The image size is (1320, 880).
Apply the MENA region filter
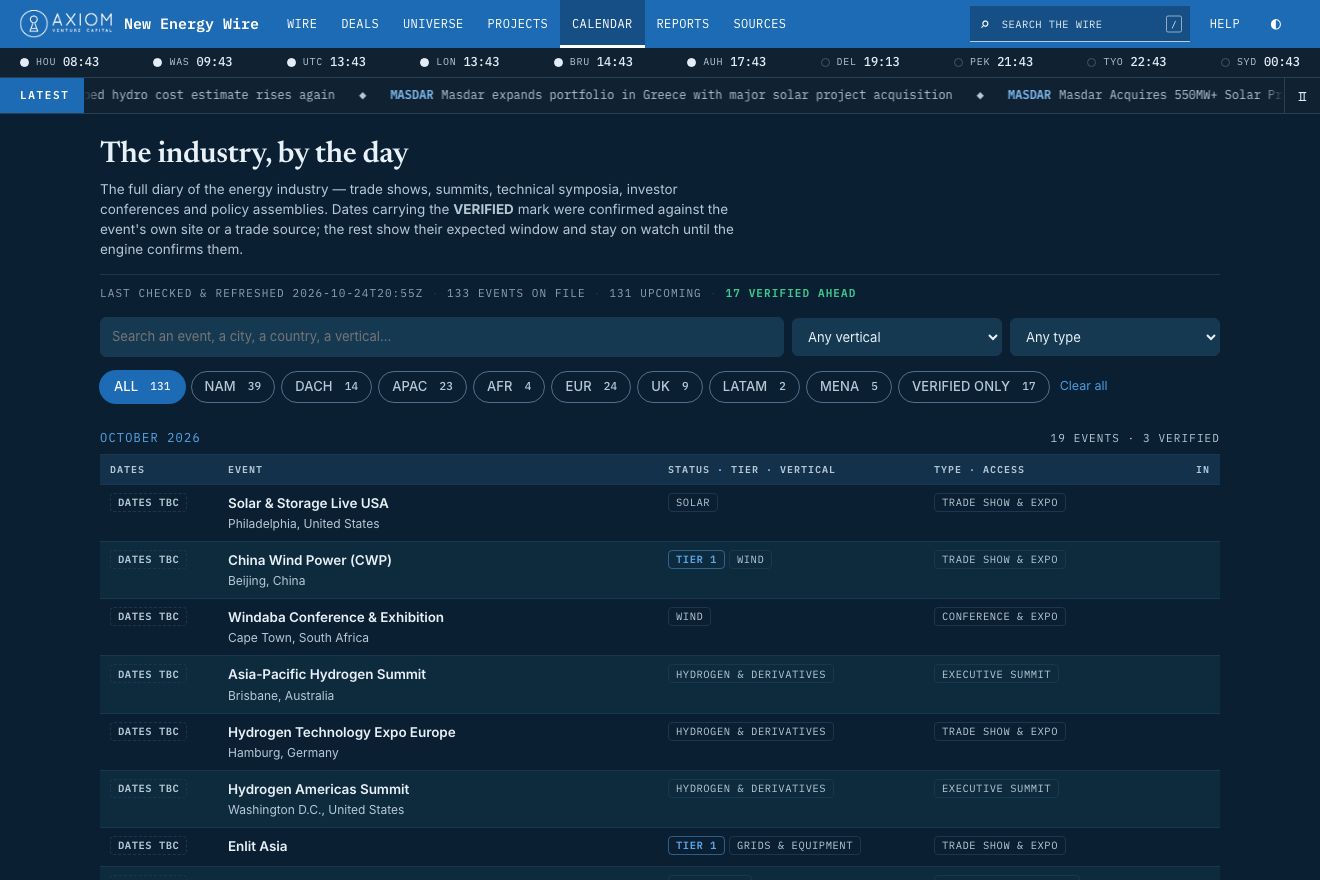[848, 387]
